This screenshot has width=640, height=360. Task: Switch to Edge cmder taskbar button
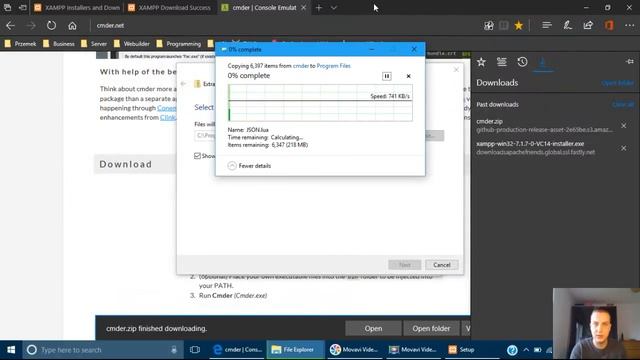237,350
